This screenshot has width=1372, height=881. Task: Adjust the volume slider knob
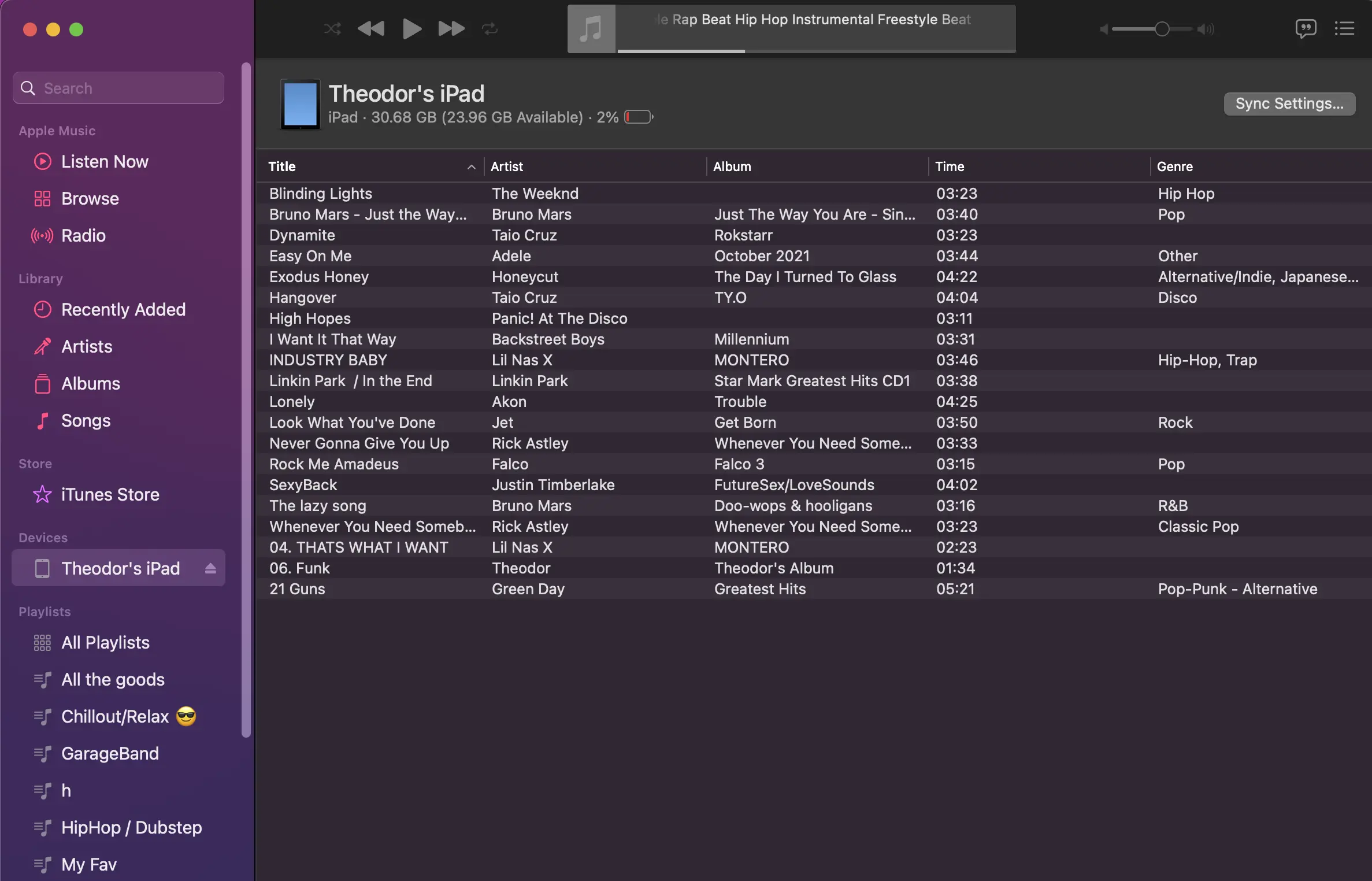pyautogui.click(x=1162, y=29)
